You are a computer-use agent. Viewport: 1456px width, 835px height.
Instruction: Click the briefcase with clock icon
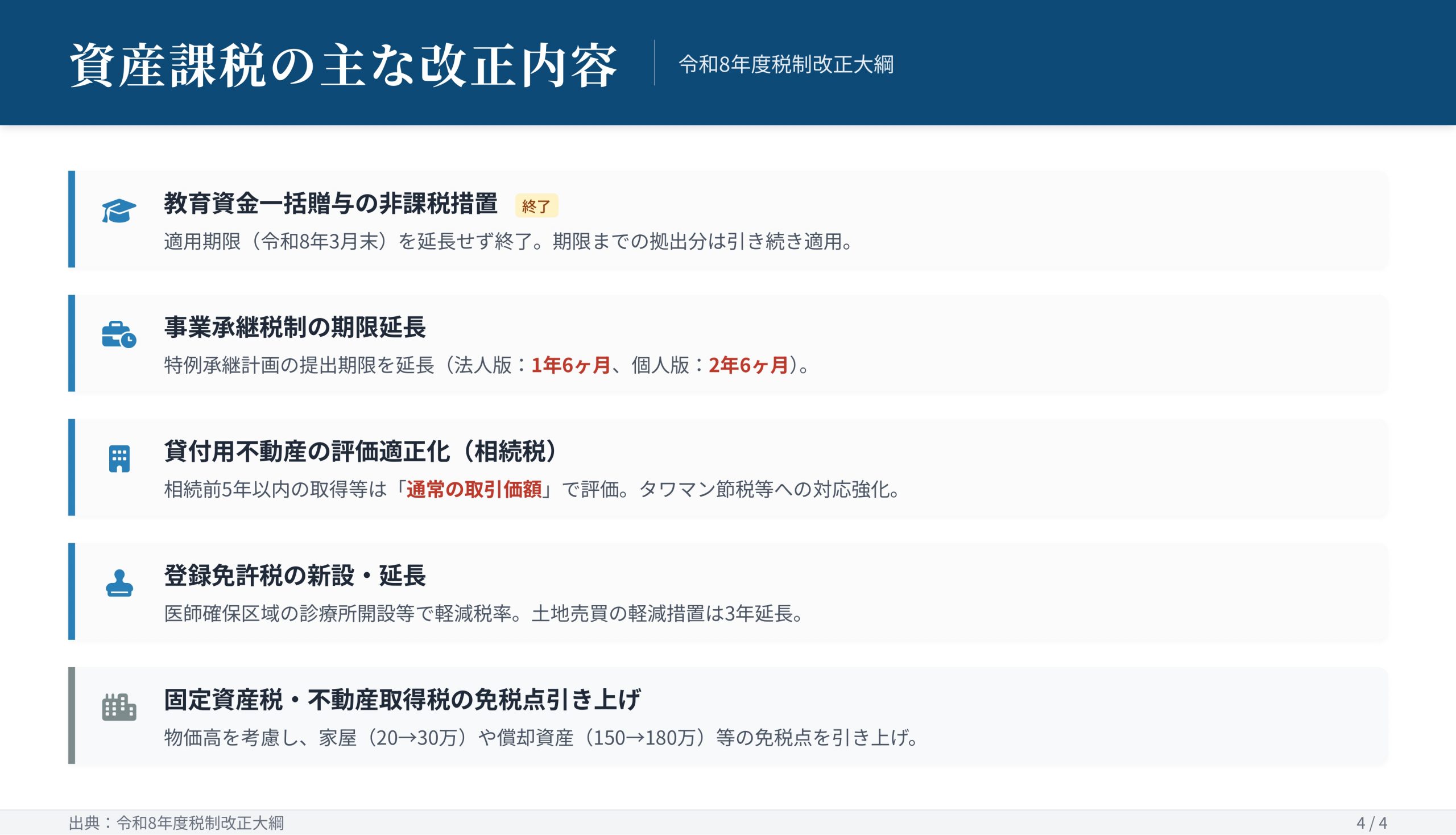click(x=119, y=334)
